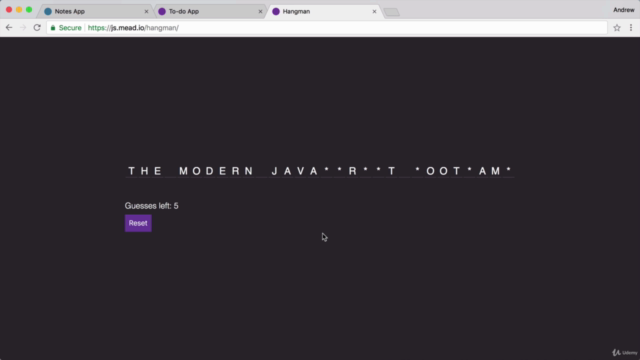Image resolution: width=640 pixels, height=360 pixels.
Task: Click the Reset button
Action: (x=138, y=223)
